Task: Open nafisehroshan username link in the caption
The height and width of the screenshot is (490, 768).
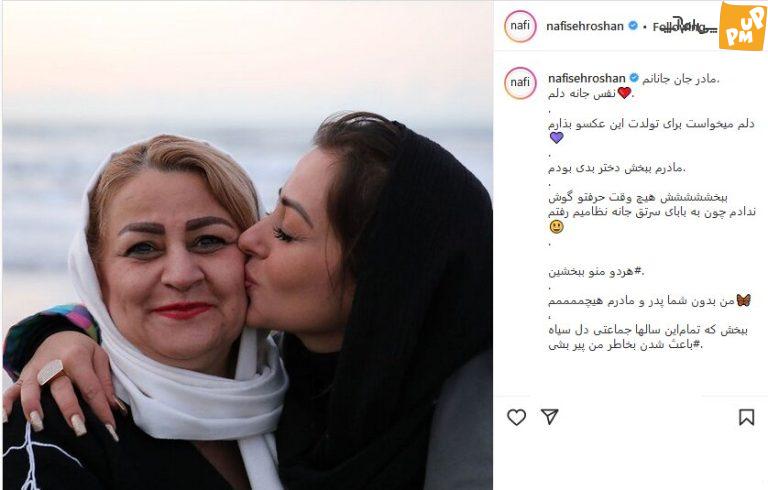Action: [586, 78]
